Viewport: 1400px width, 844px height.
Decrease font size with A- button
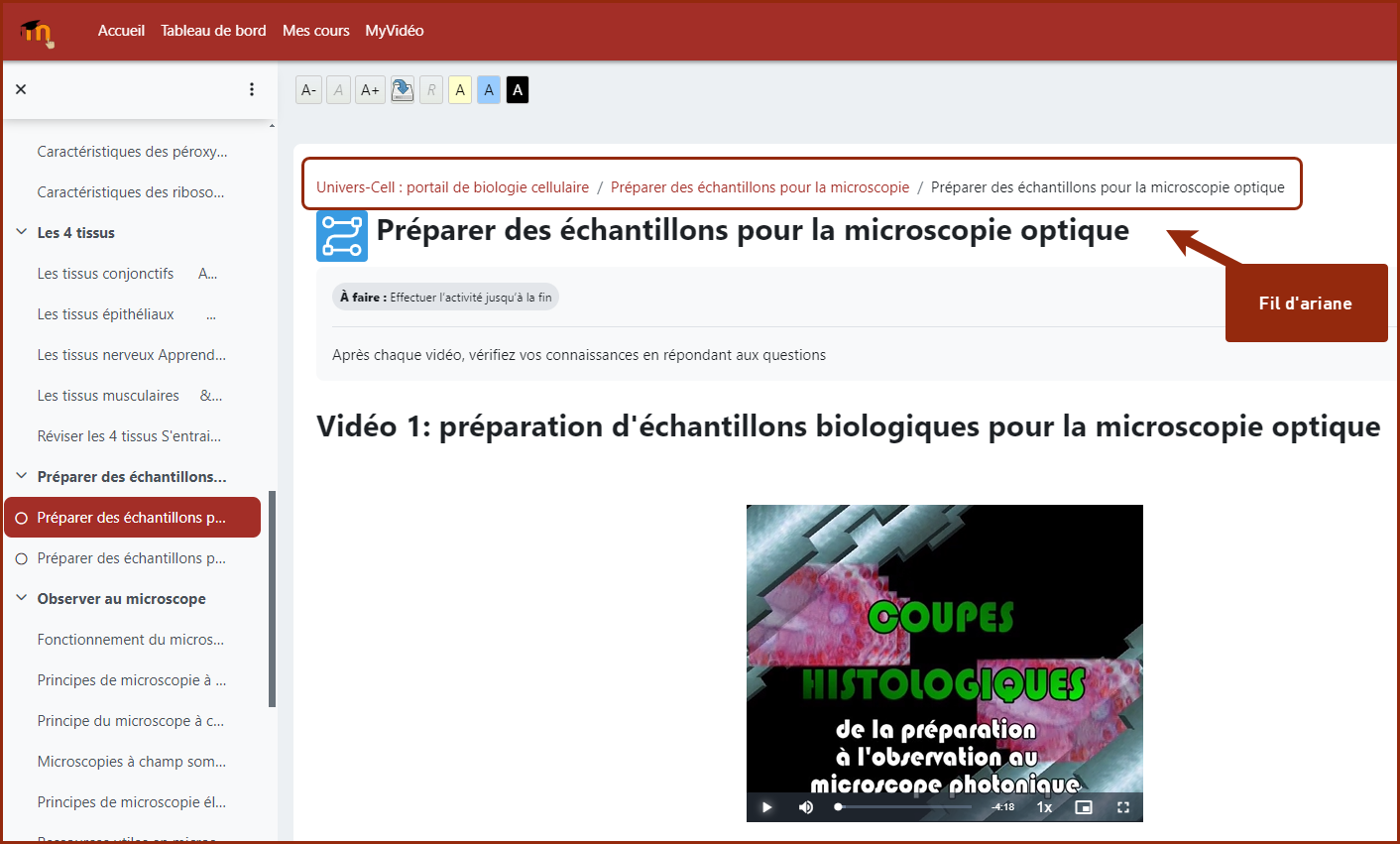pos(309,90)
